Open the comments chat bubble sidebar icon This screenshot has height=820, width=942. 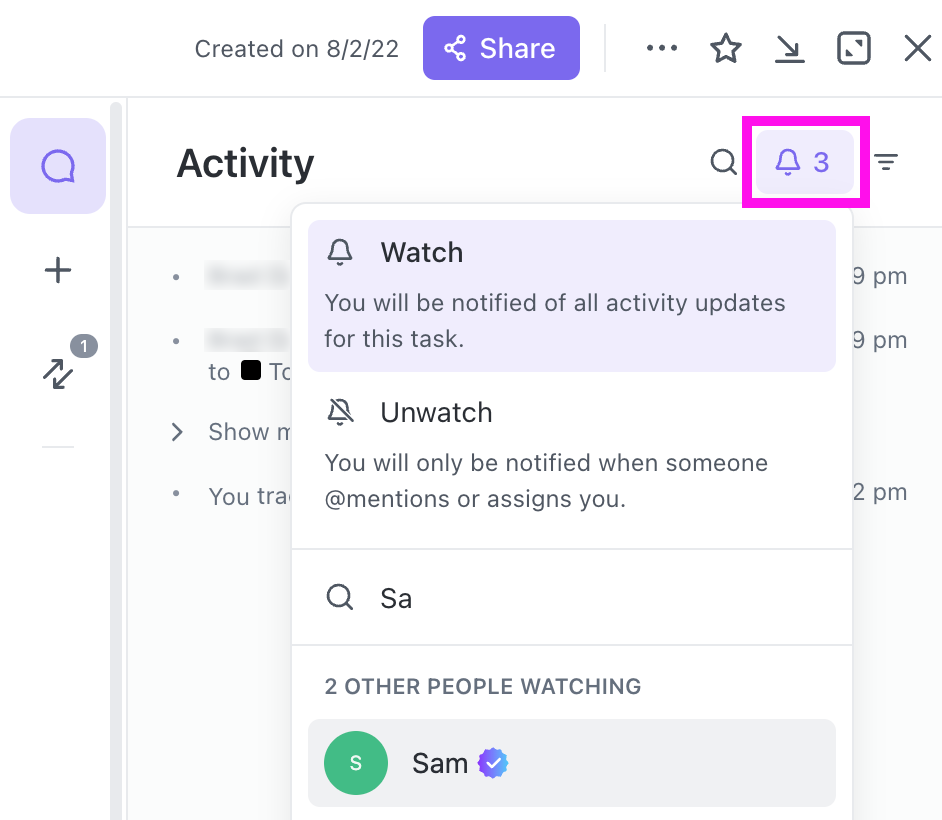[58, 166]
